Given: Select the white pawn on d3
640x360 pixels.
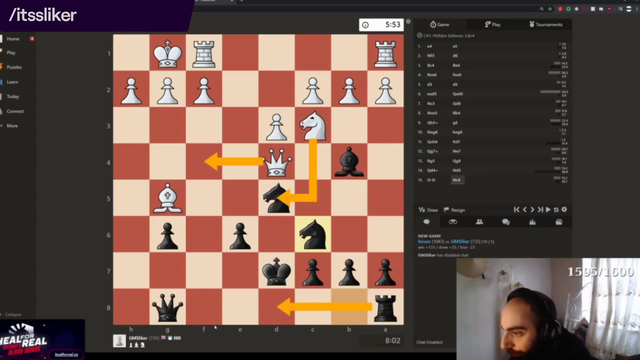Looking at the screenshot, I should pos(276,126).
